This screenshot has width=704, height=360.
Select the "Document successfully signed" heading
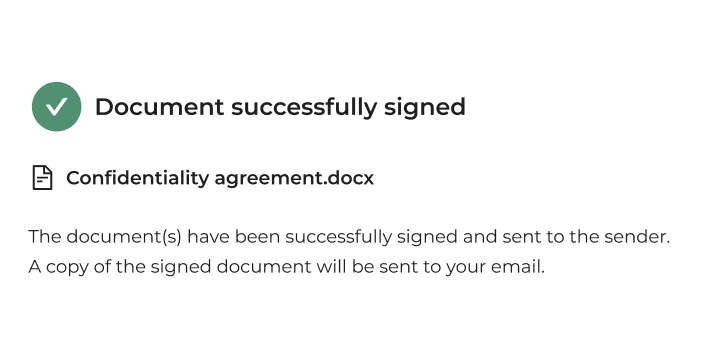coord(280,107)
